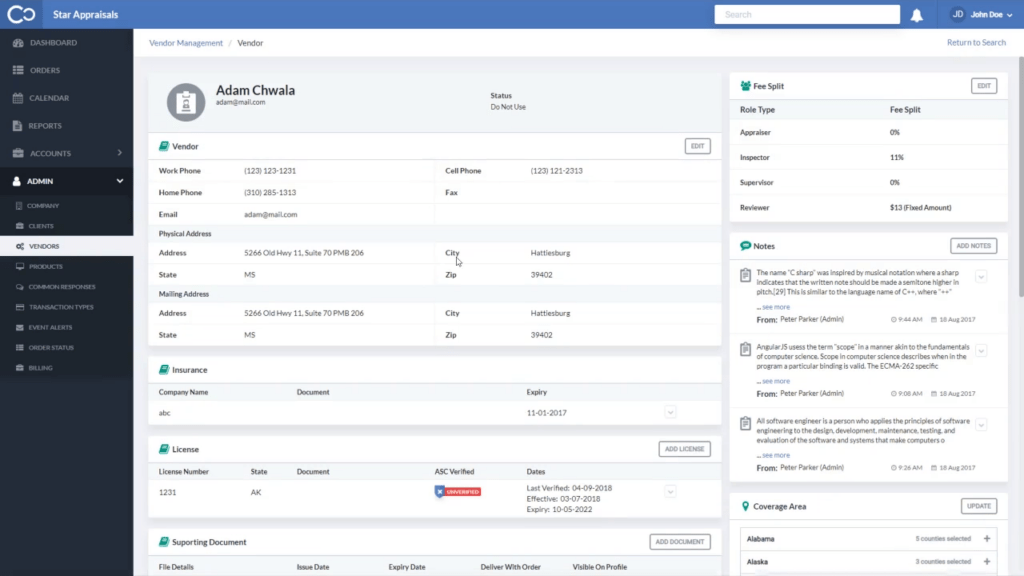Image resolution: width=1024 pixels, height=576 pixels.
Task: Click Adam Chwala's profile avatar
Action: pyautogui.click(x=186, y=102)
